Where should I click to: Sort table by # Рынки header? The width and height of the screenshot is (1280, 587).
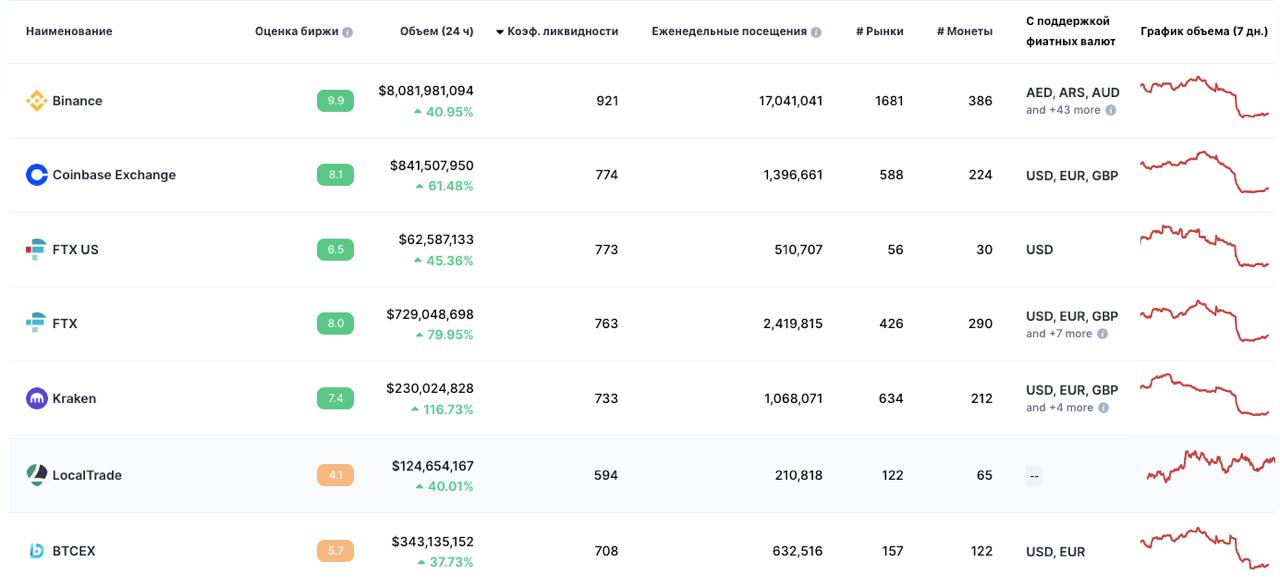pos(879,31)
